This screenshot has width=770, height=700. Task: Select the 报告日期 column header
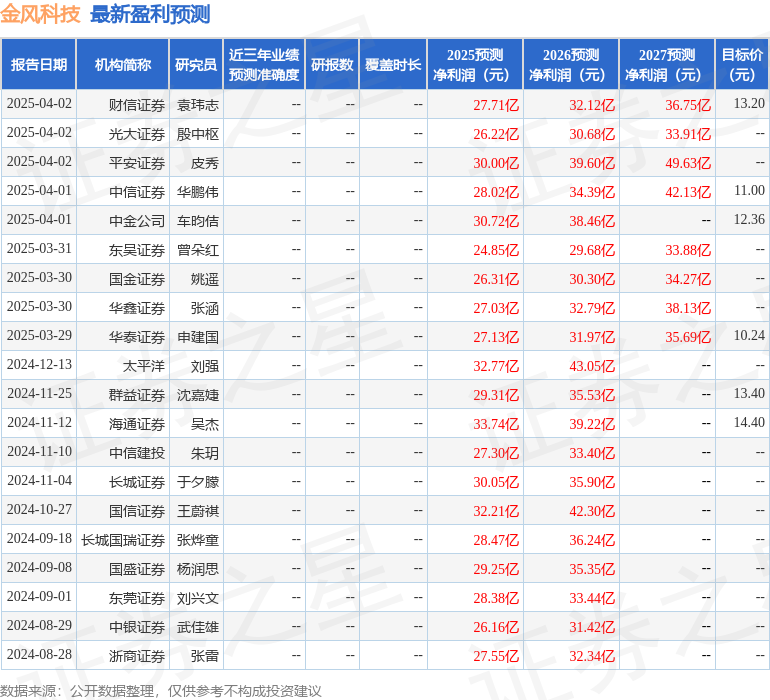pyautogui.click(x=39, y=65)
